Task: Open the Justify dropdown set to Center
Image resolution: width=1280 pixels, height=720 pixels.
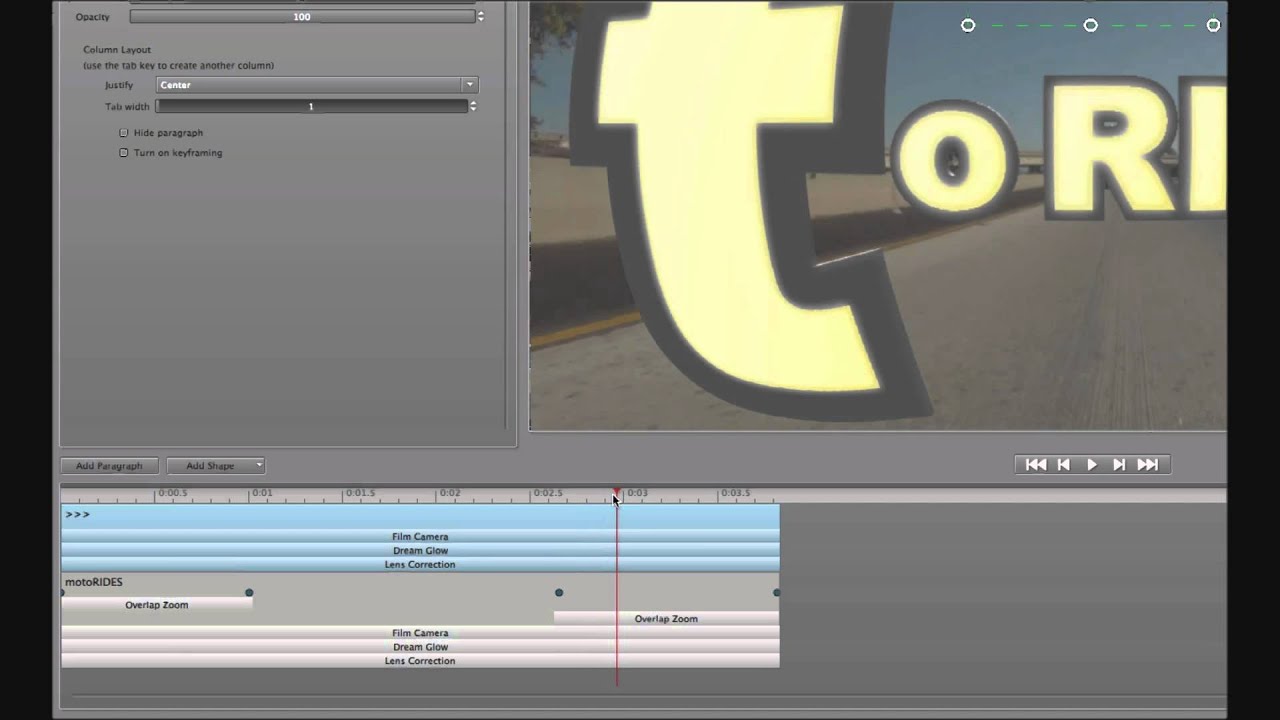Action: coord(317,85)
